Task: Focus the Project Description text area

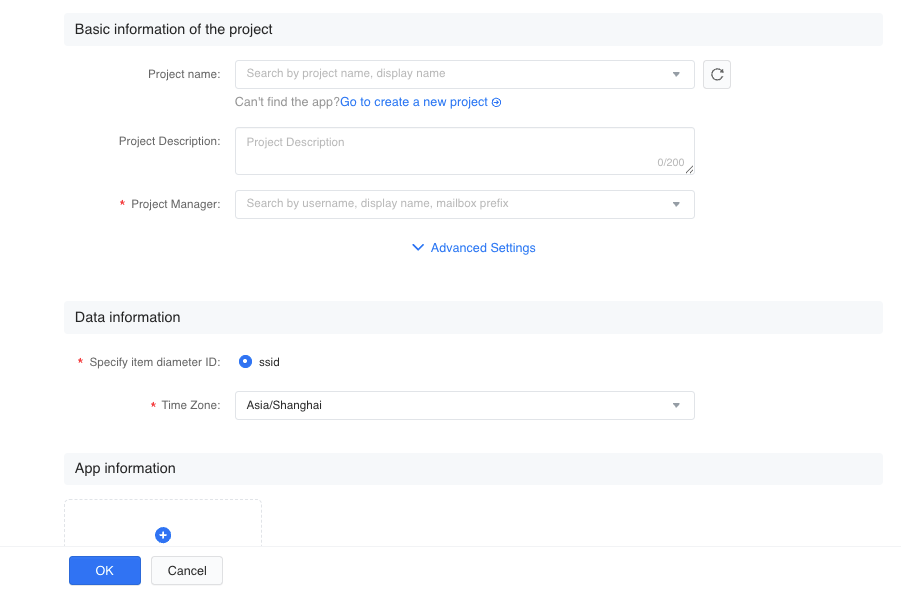Action: pos(465,151)
